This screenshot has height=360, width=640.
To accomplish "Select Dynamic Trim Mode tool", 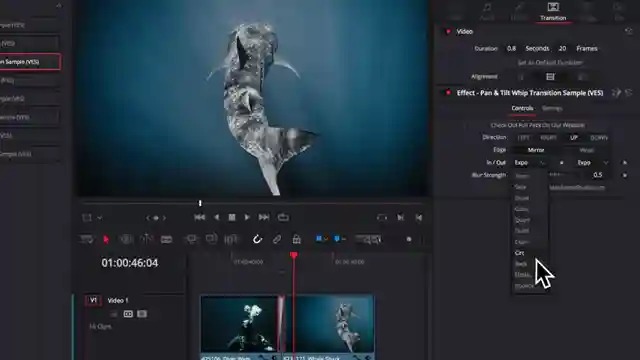I will tap(146, 239).
